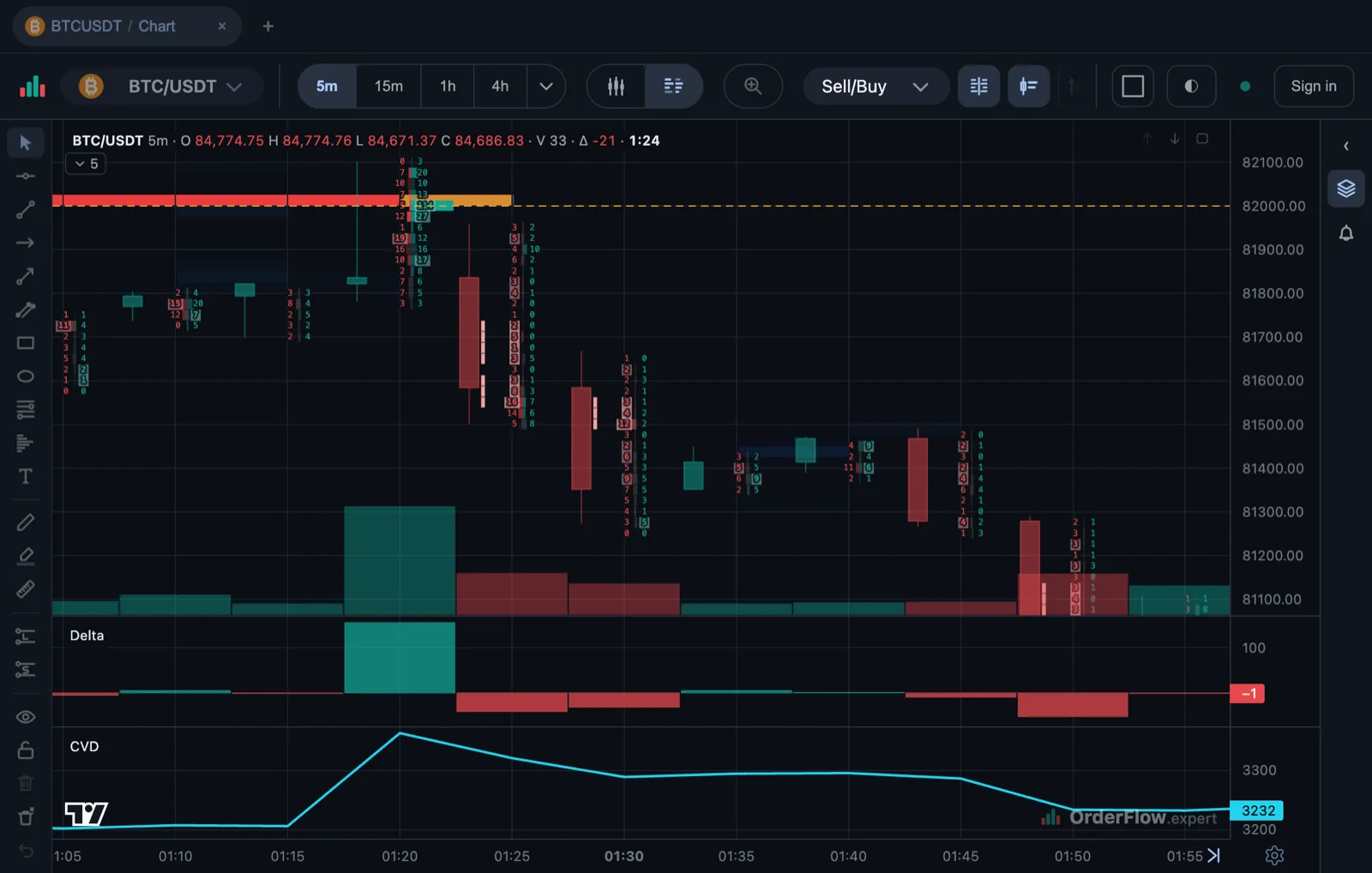
Task: Toggle dark/light theme contrast button
Action: click(1191, 86)
